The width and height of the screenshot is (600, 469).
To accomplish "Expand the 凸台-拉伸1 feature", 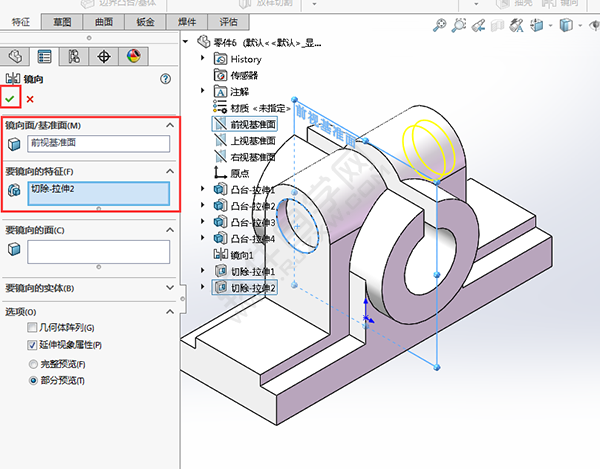I will [x=202, y=188].
